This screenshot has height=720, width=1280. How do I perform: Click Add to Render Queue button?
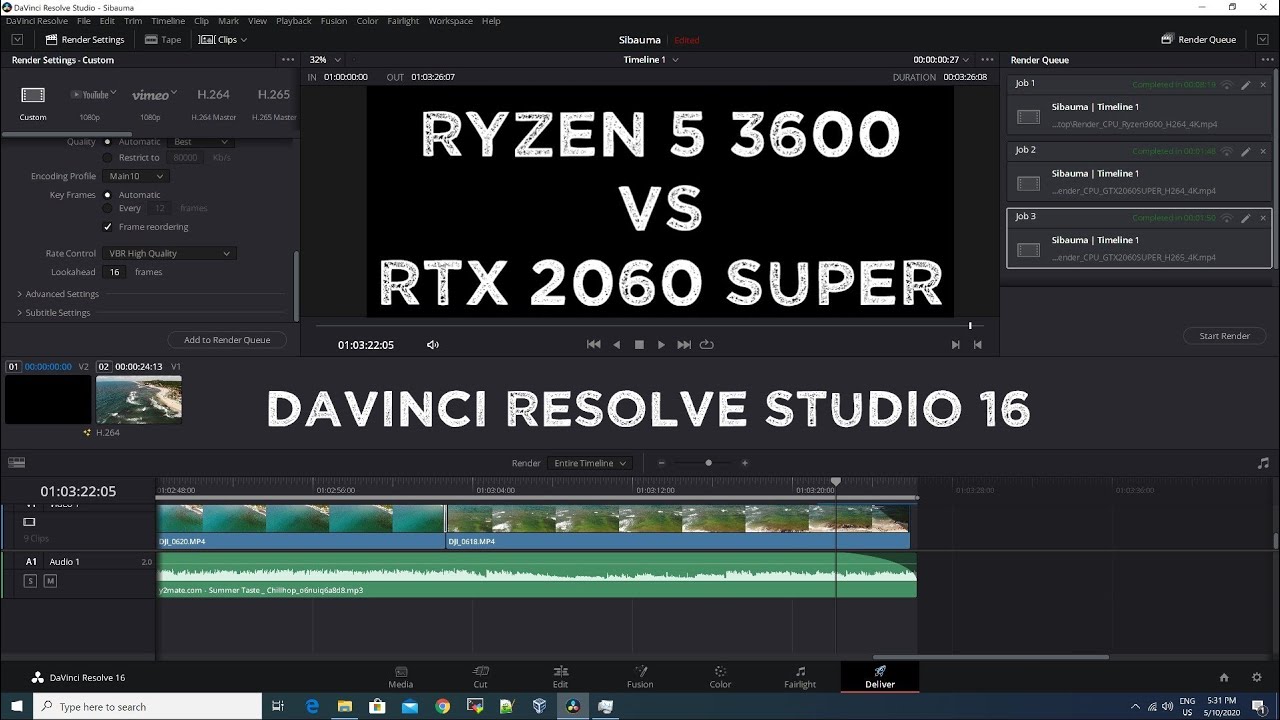pyautogui.click(x=227, y=340)
